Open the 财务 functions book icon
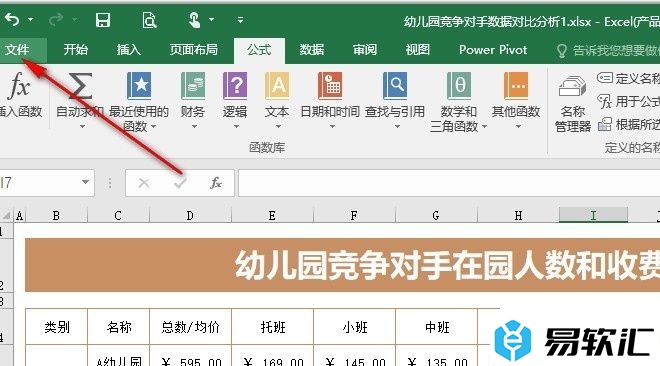The width and height of the screenshot is (660, 366). click(x=193, y=85)
